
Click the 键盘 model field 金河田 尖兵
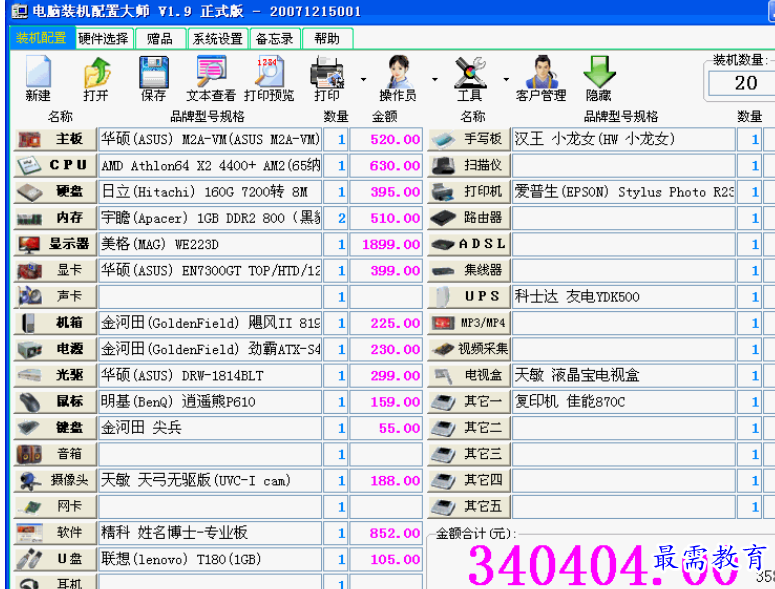(x=210, y=427)
